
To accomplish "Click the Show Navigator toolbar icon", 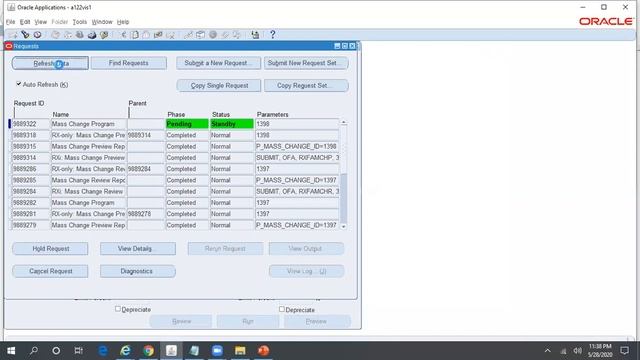I will coord(38,35).
